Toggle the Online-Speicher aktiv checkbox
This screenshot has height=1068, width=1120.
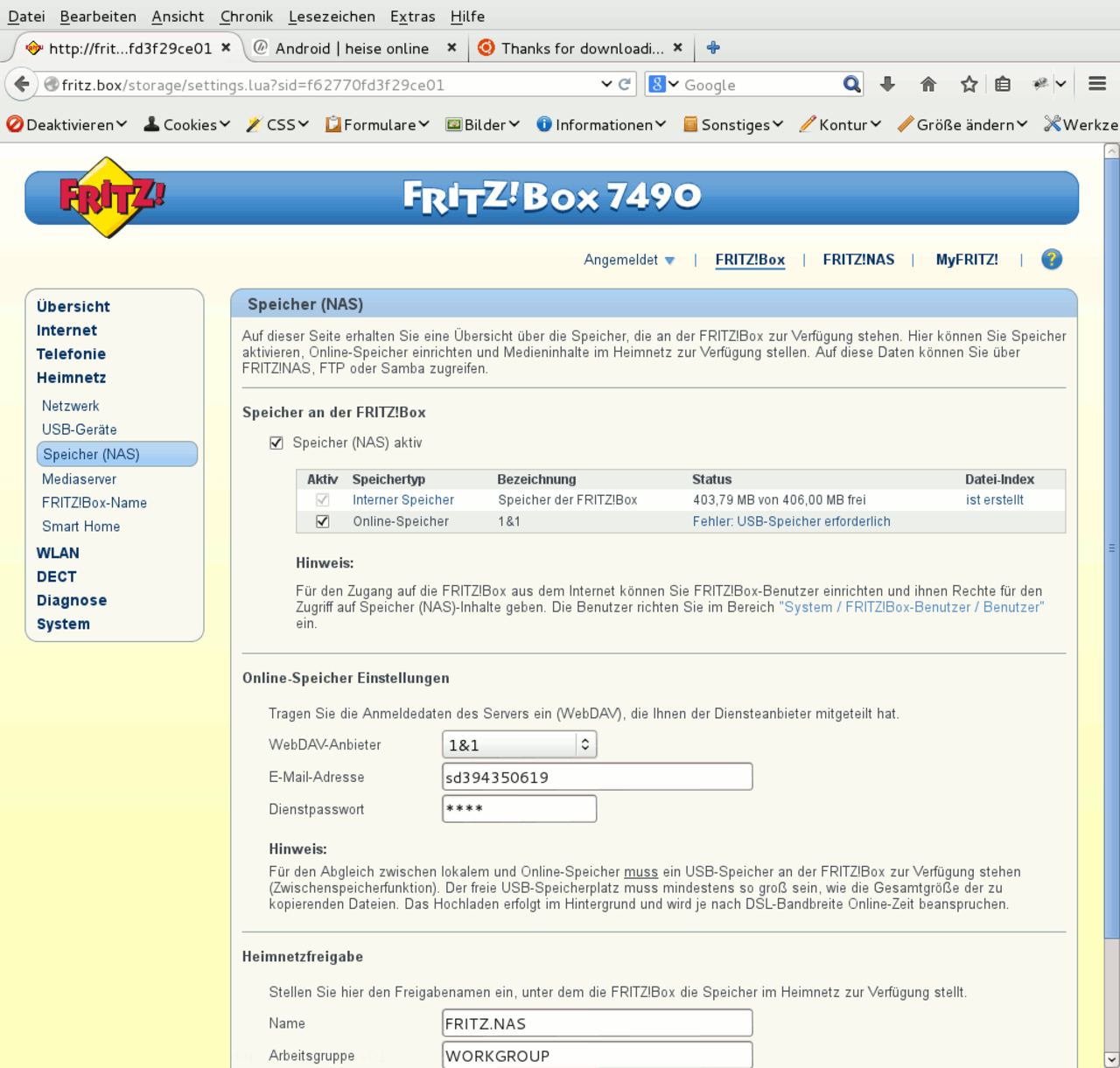click(x=323, y=521)
